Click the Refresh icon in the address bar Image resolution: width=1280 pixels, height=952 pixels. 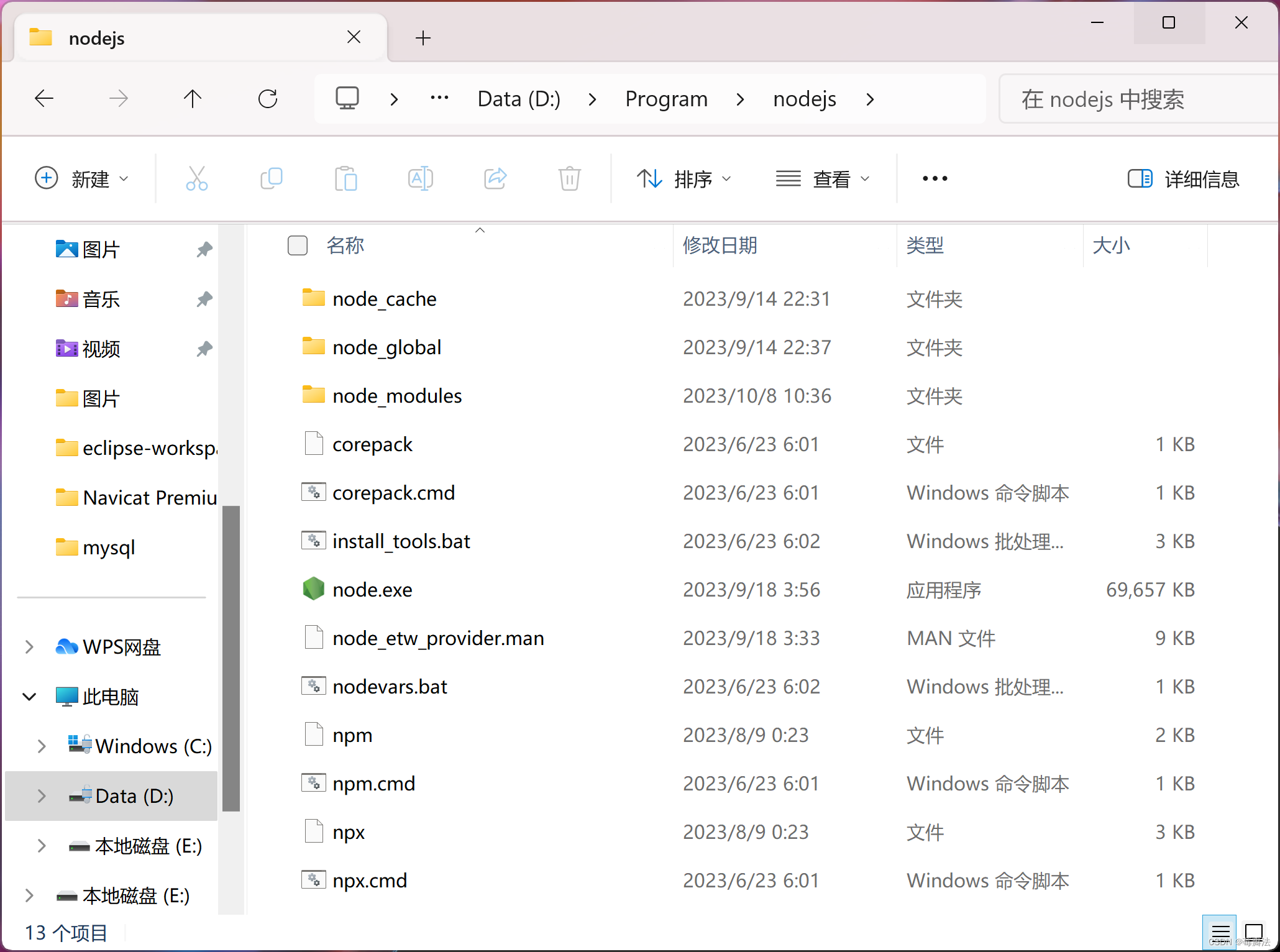pos(267,98)
